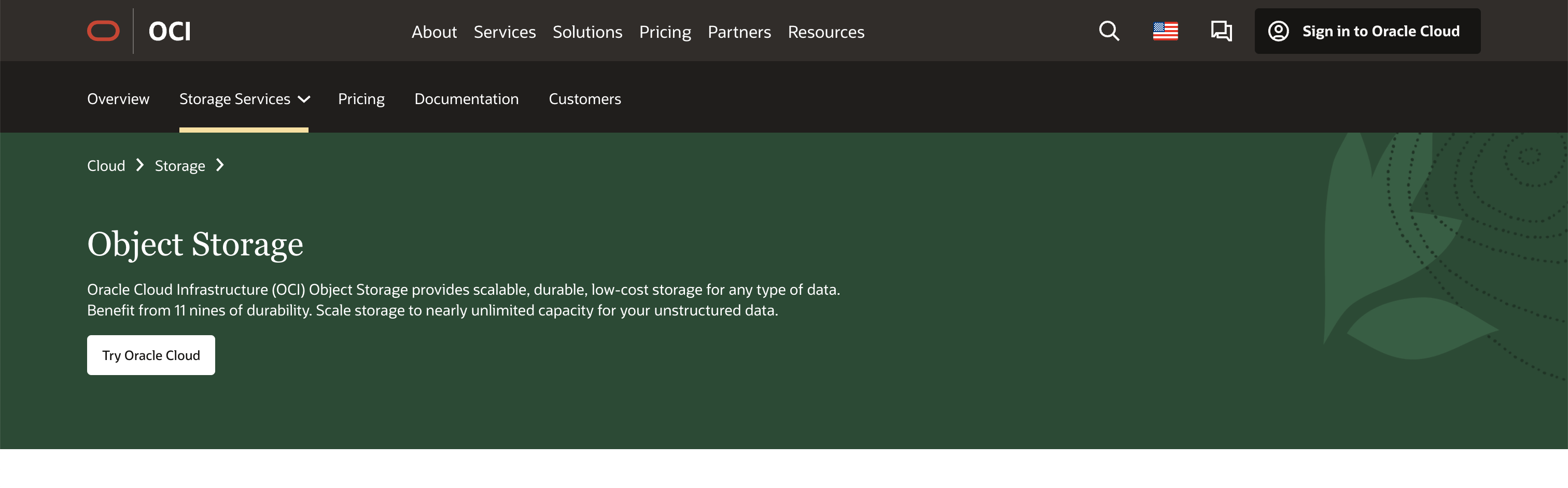The height and width of the screenshot is (488, 1568).
Task: Click the Try Oracle Cloud button
Action: (151, 355)
